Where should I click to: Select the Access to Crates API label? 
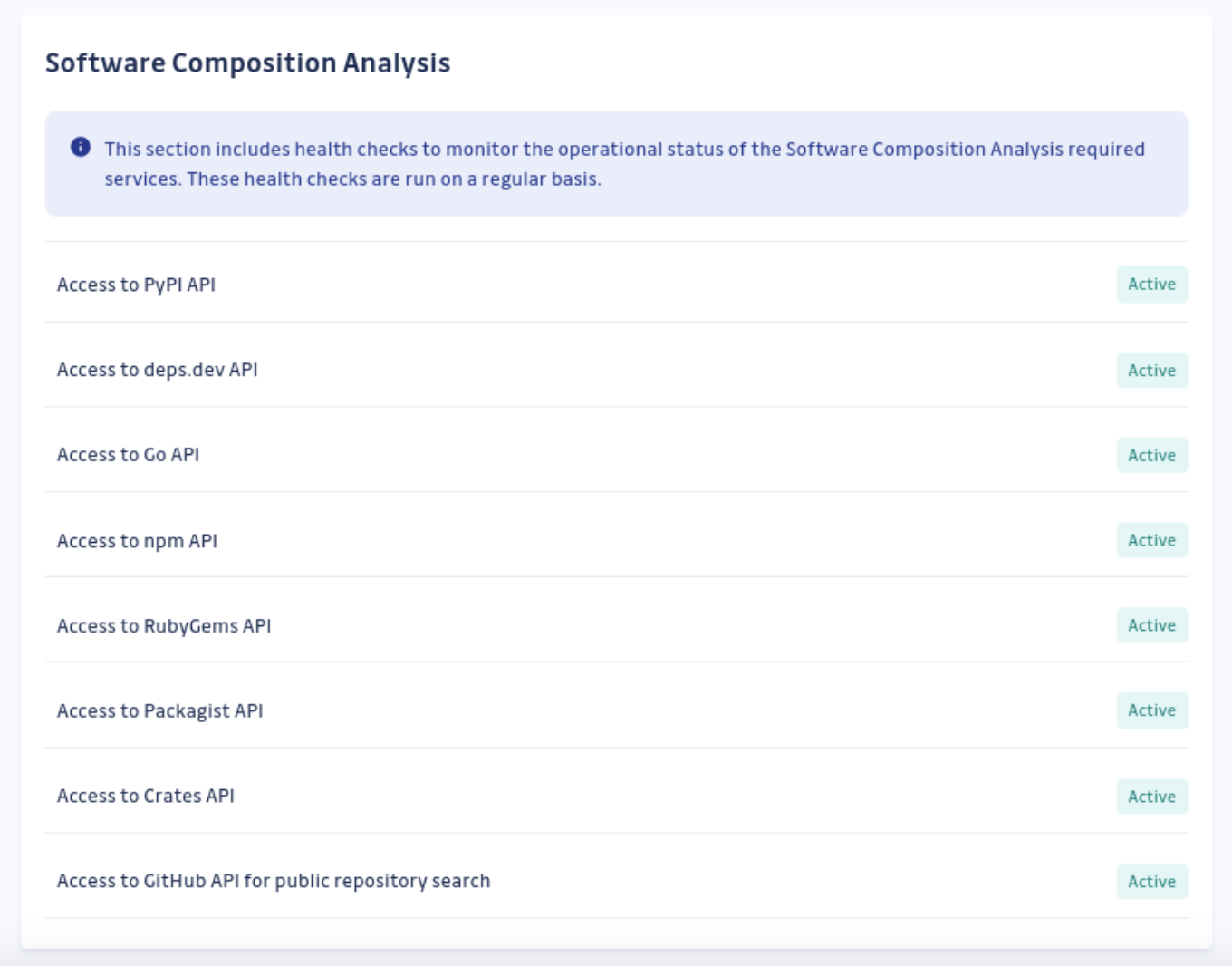[x=145, y=796]
